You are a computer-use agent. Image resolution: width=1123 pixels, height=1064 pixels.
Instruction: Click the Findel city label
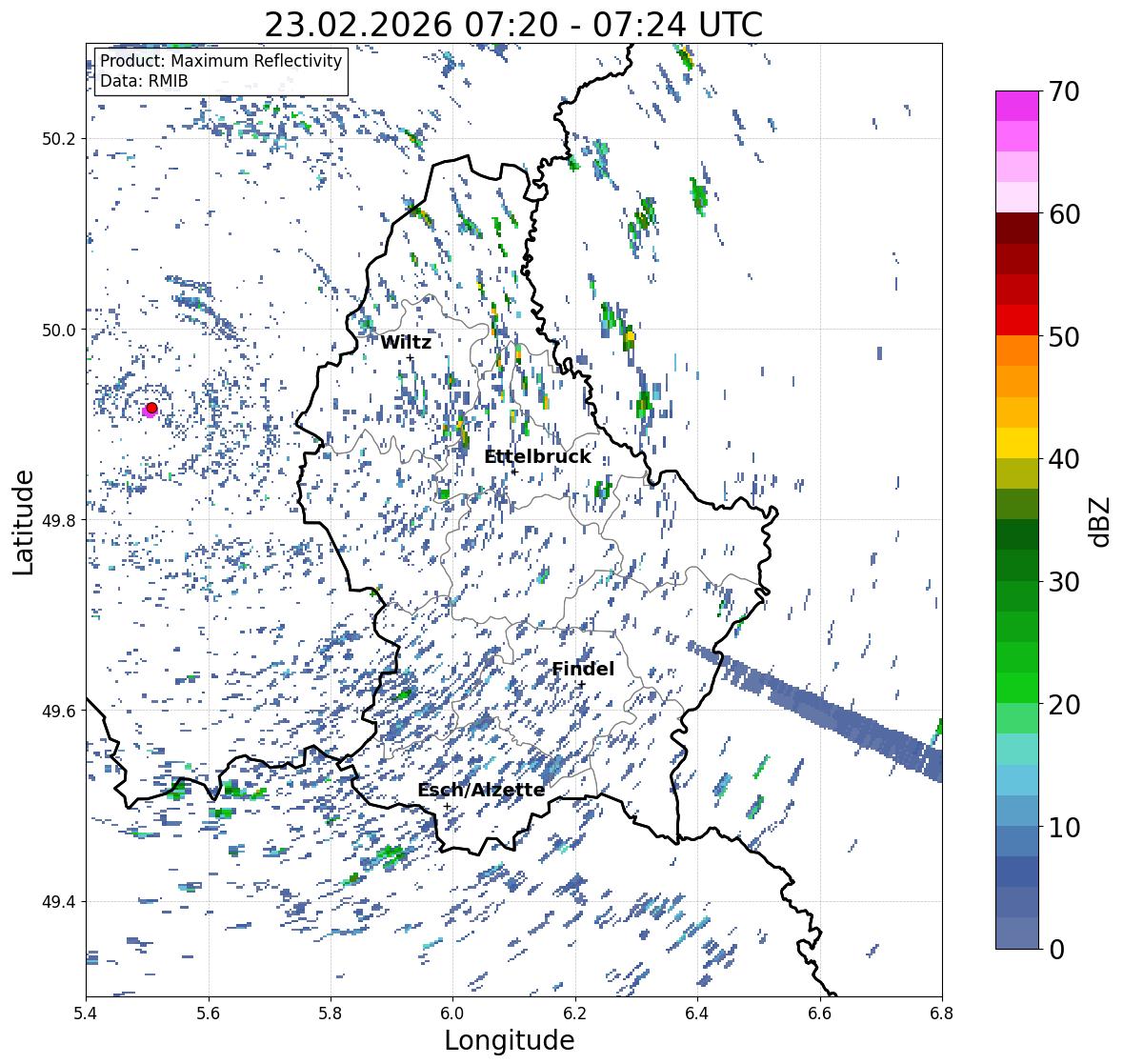(583, 669)
